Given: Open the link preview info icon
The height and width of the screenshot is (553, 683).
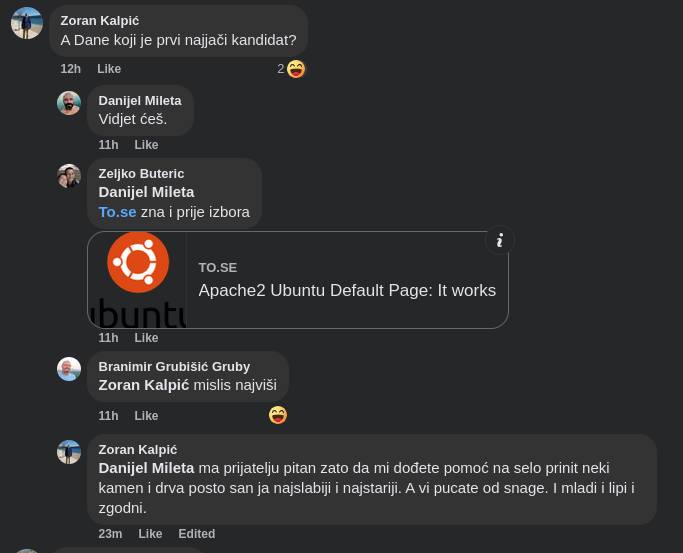Looking at the screenshot, I should point(500,240).
